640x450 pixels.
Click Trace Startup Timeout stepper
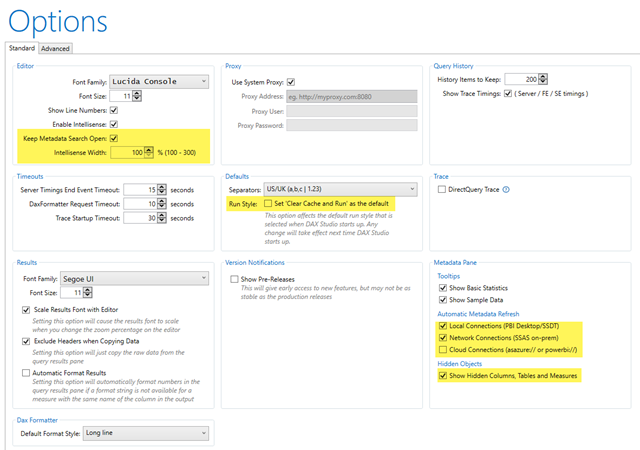[162, 218]
